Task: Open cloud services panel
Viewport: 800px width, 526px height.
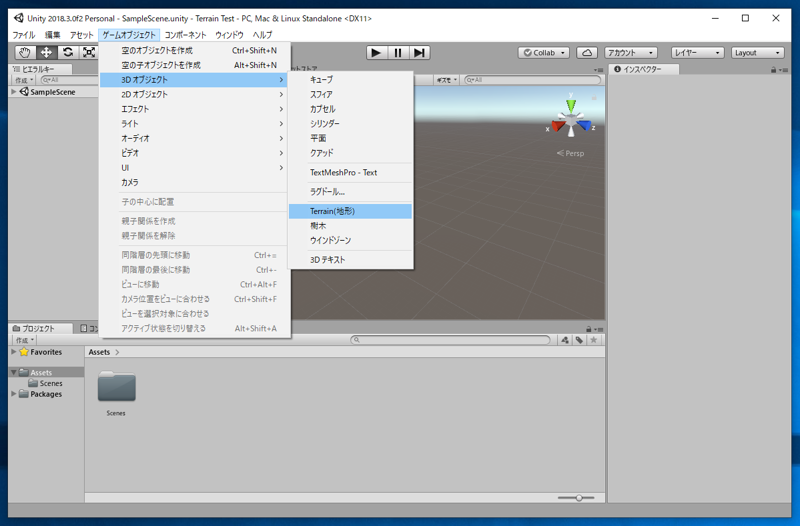Action: click(x=587, y=53)
